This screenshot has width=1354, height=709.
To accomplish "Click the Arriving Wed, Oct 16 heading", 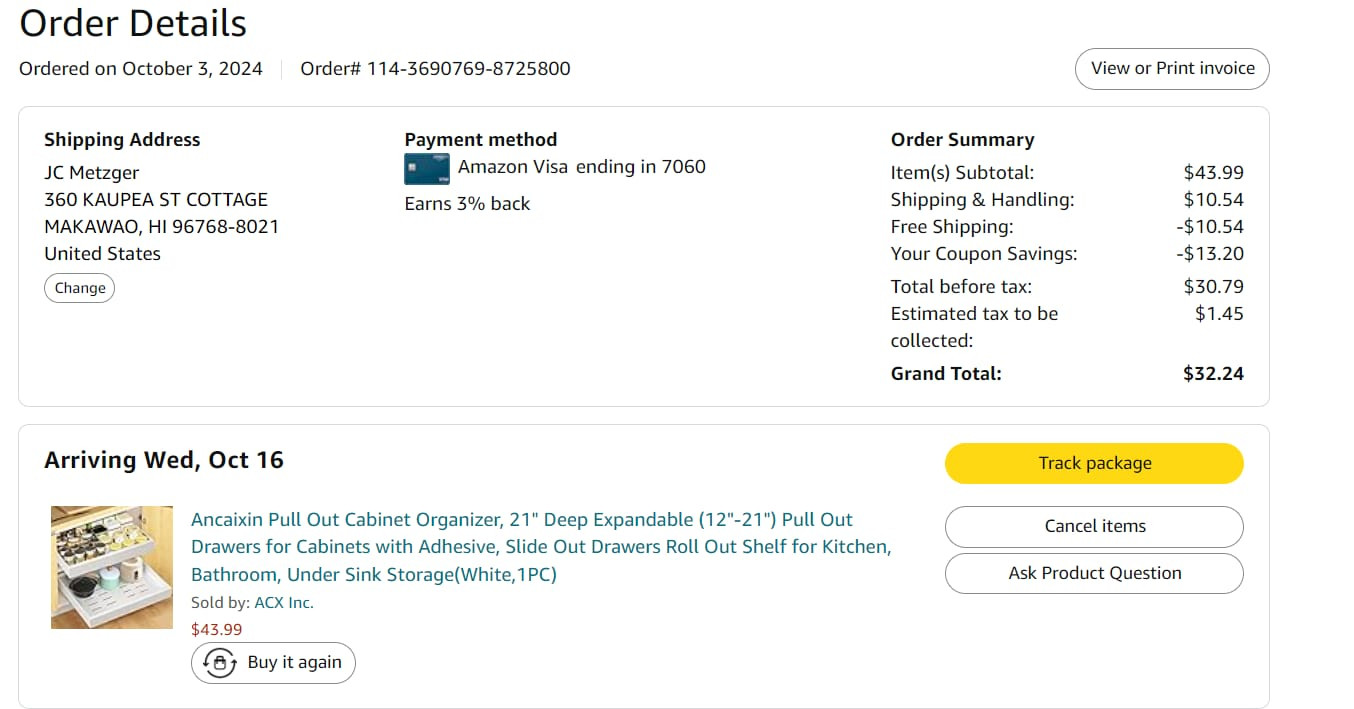I will 164,460.
